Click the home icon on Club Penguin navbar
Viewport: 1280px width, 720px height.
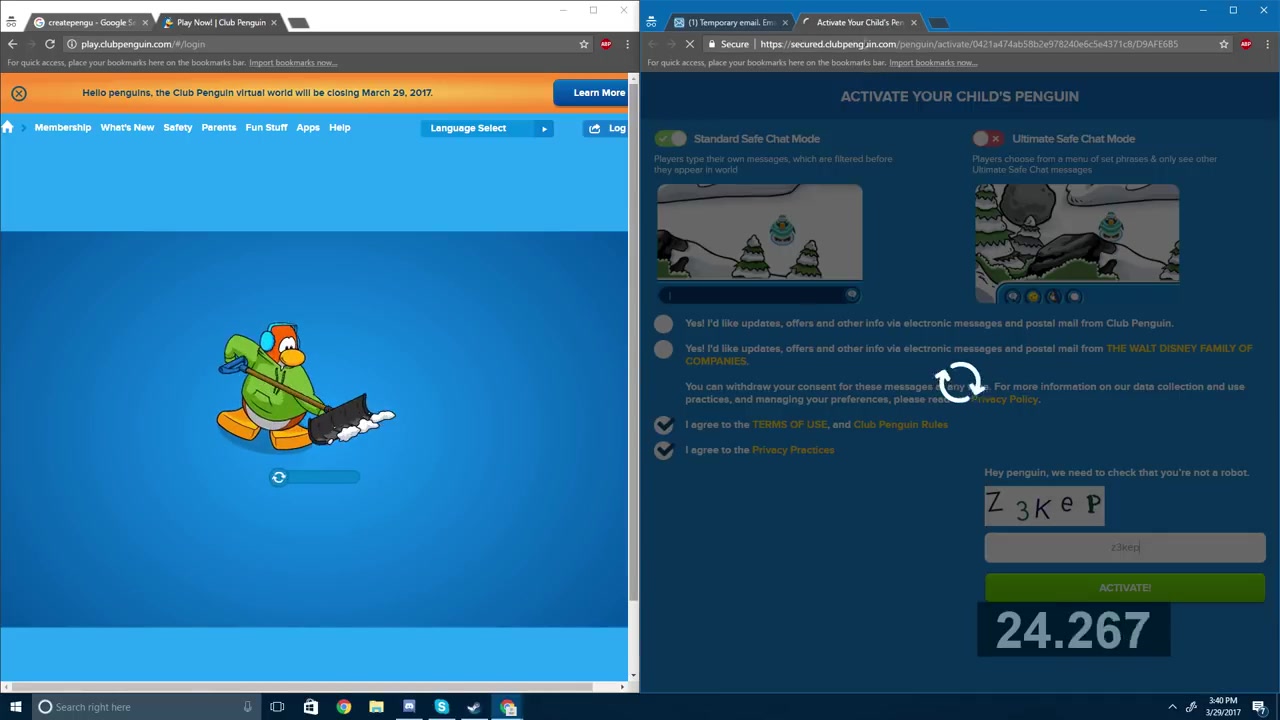[x=8, y=128]
